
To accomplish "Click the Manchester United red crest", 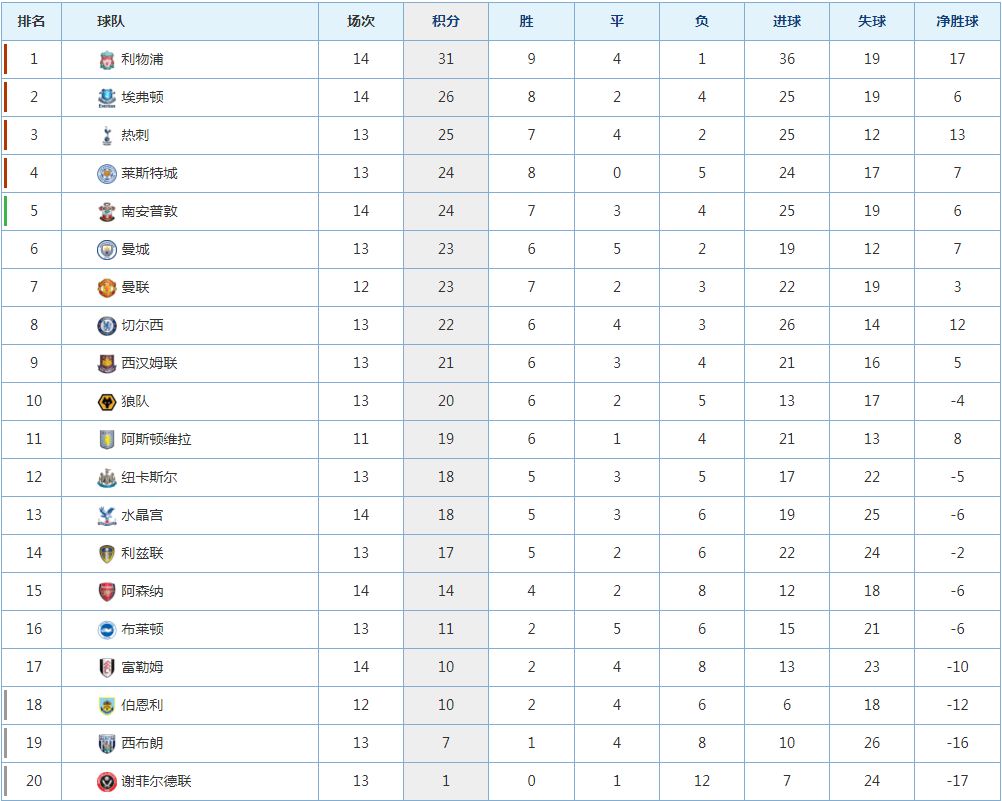I will [x=107, y=287].
